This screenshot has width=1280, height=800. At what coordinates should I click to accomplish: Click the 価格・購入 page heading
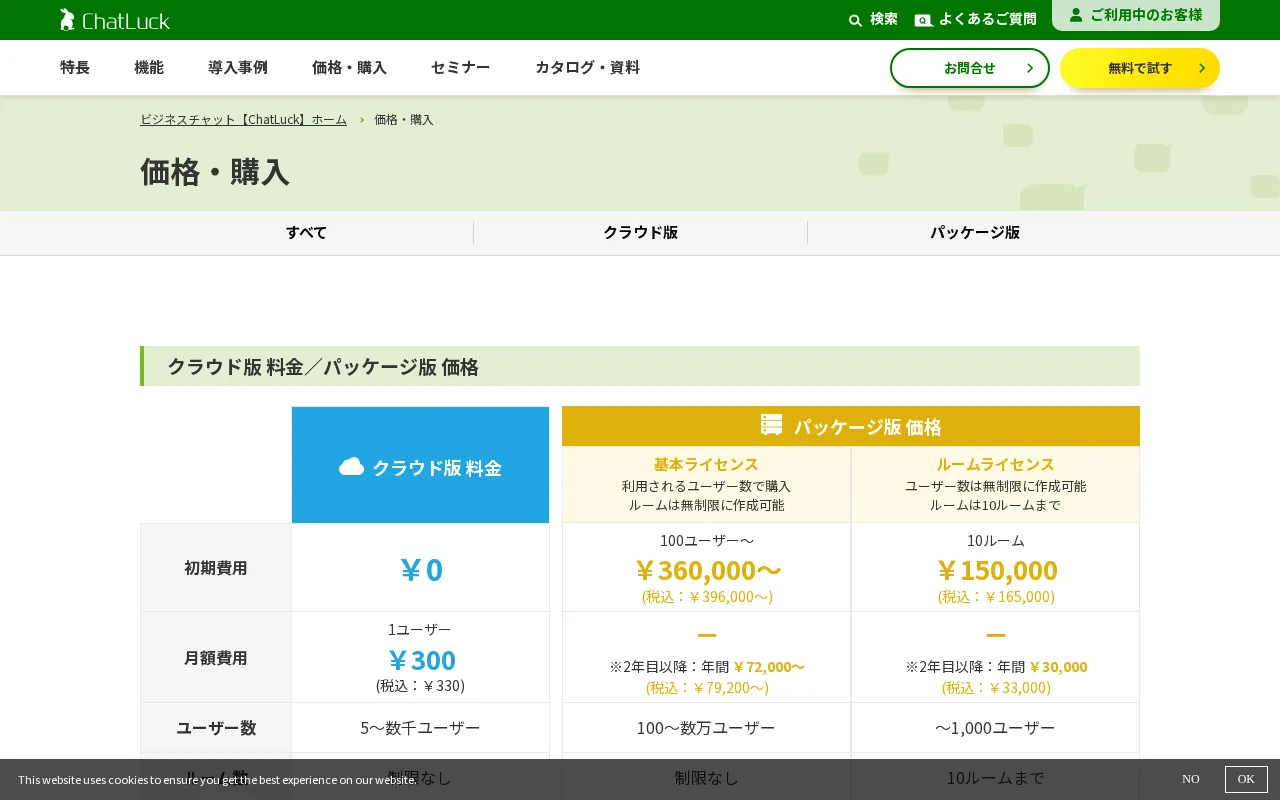click(215, 172)
